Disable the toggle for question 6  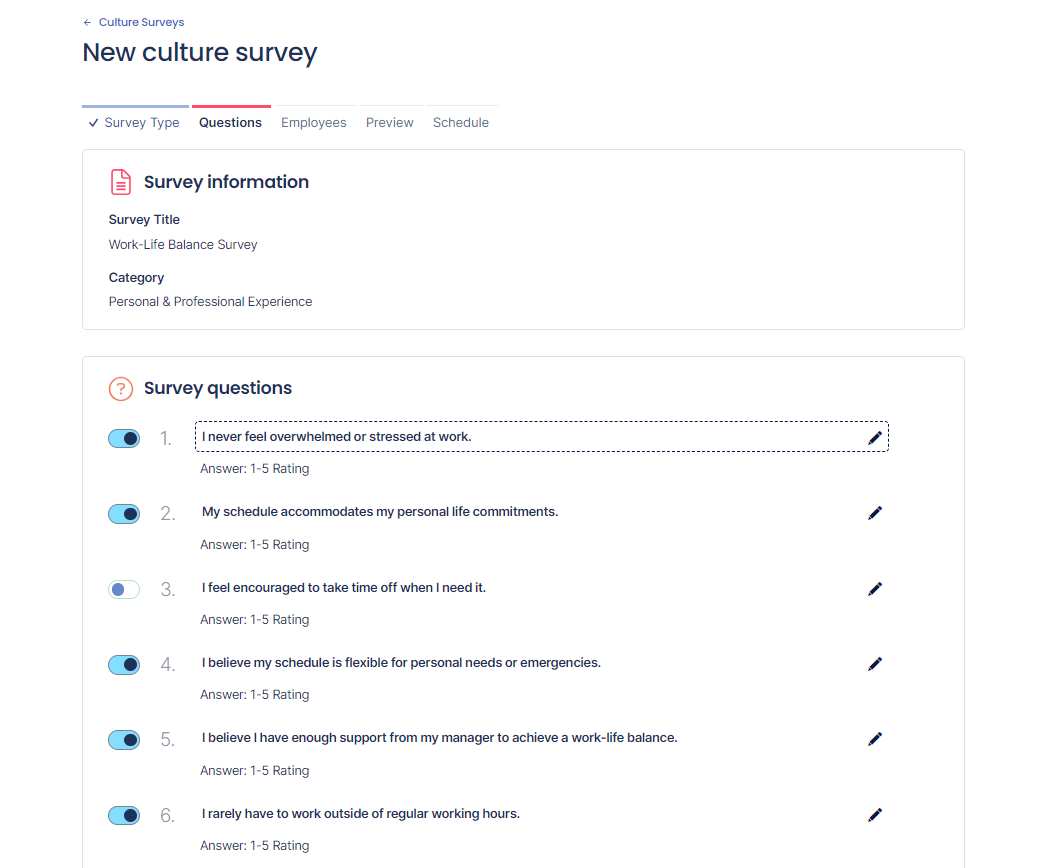coord(124,816)
